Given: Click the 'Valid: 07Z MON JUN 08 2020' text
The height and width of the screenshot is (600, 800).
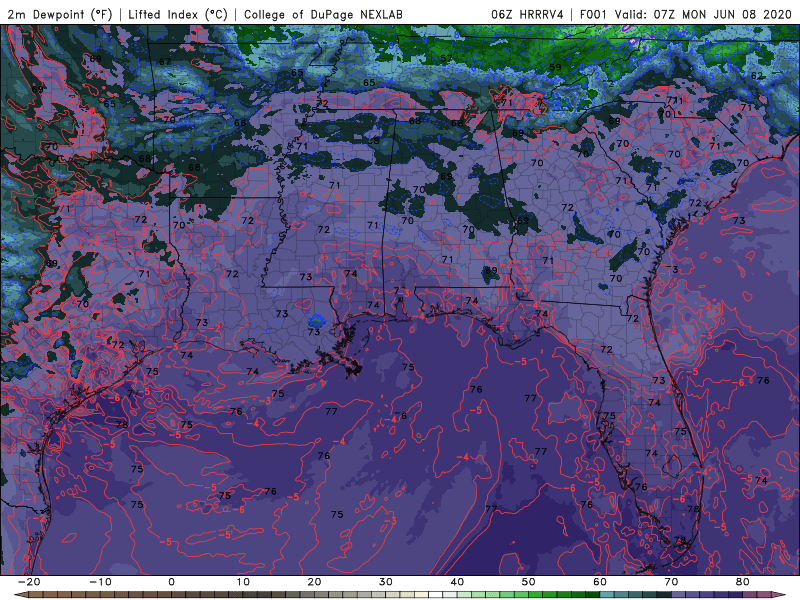Looking at the screenshot, I should click(703, 14).
